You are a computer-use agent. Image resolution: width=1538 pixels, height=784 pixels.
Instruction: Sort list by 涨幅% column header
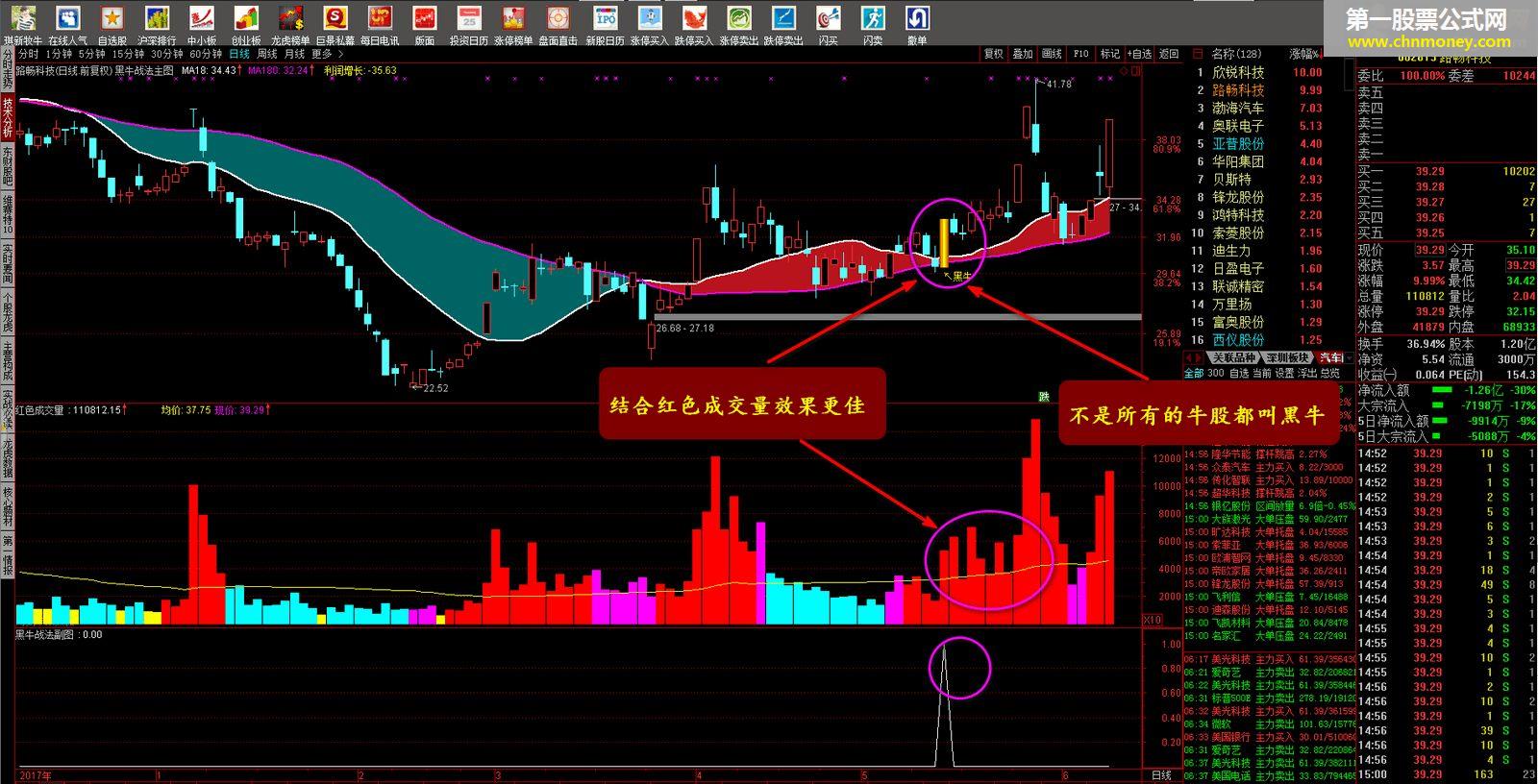click(x=1305, y=54)
